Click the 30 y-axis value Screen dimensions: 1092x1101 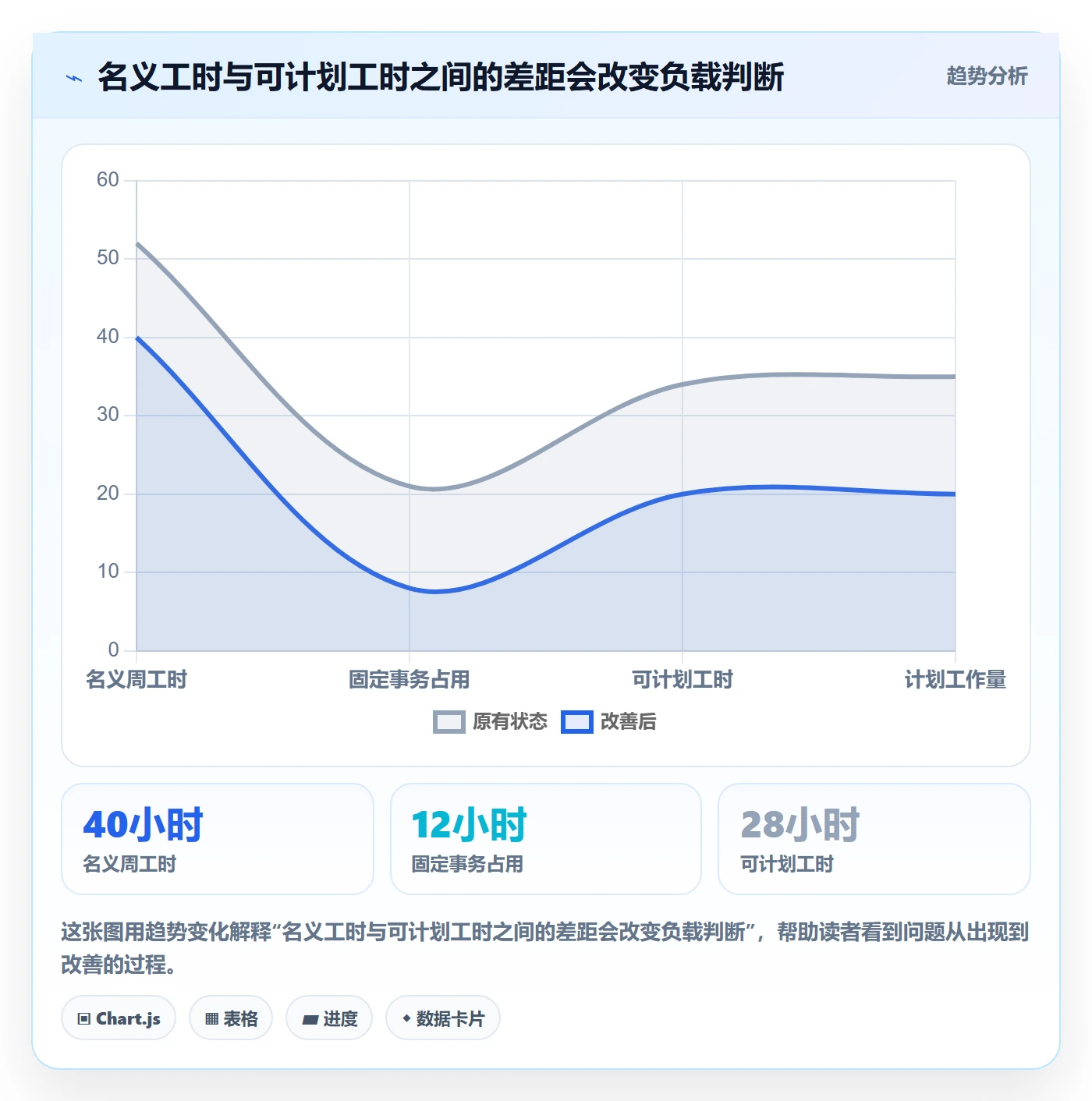coord(108,415)
